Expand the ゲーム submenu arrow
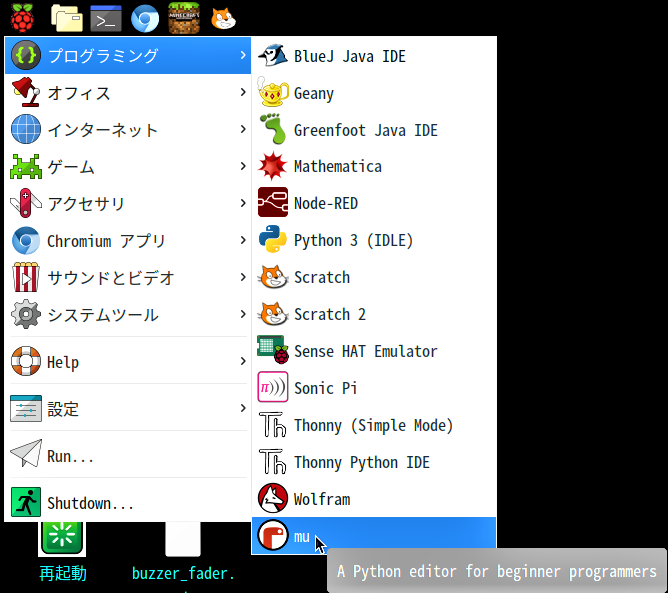 click(243, 166)
